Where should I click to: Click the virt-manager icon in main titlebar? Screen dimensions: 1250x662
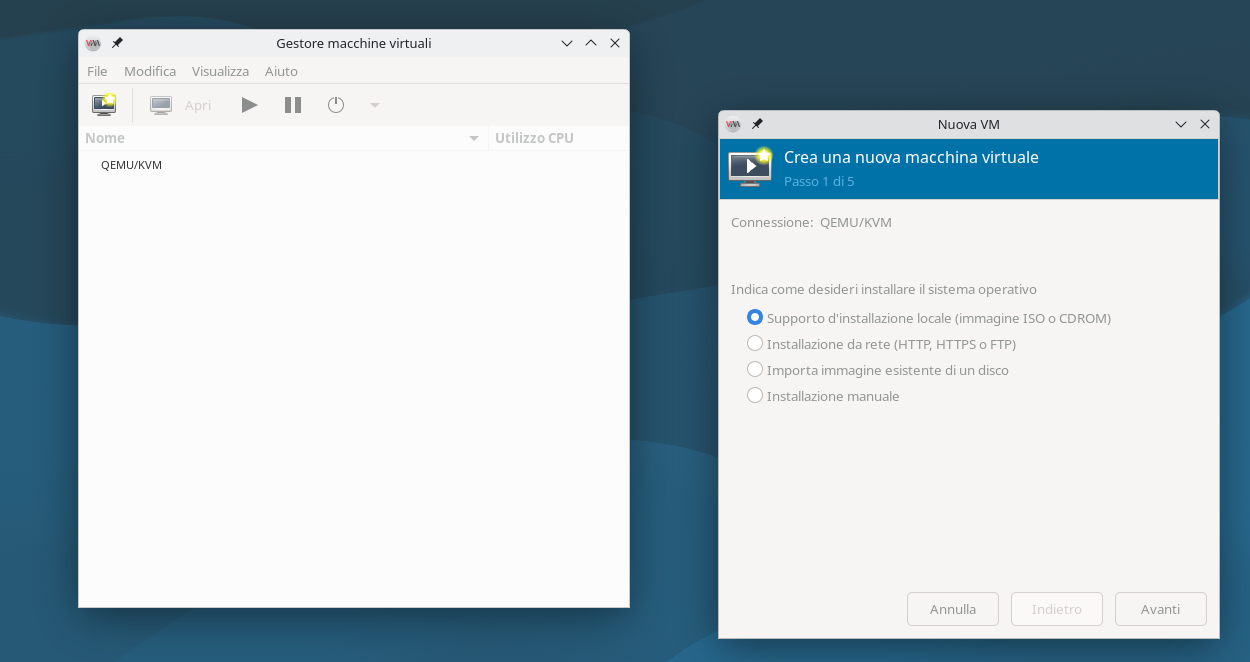[93, 43]
